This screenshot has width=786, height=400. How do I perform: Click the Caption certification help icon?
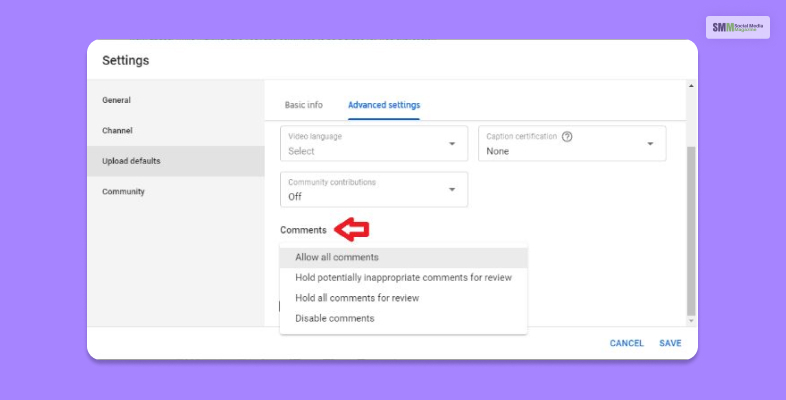click(x=567, y=136)
